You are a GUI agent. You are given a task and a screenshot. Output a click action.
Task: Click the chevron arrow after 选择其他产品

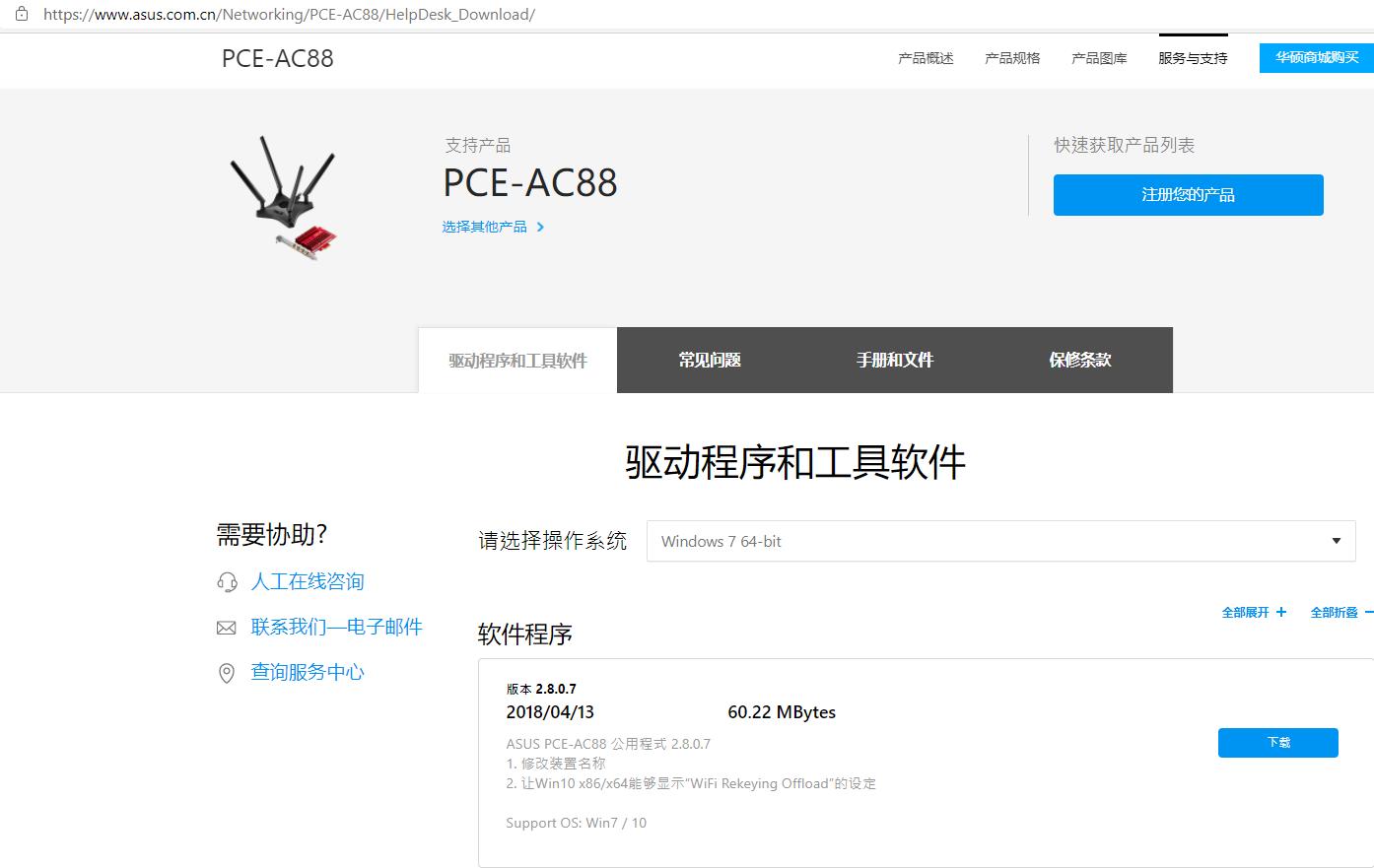click(540, 227)
